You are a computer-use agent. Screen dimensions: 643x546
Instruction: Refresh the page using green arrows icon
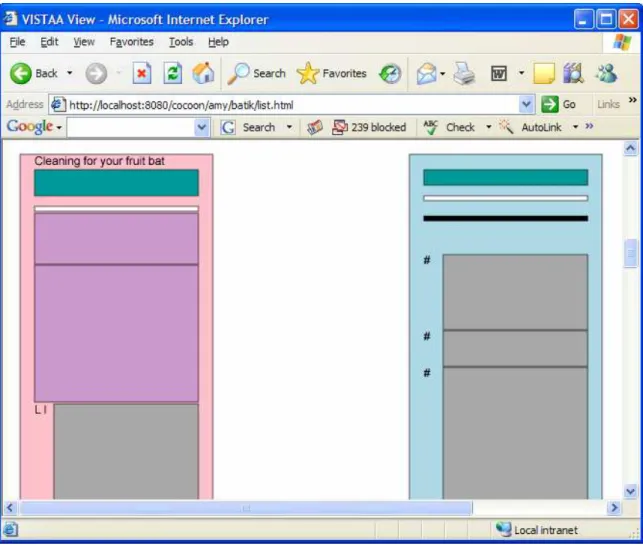pos(173,73)
